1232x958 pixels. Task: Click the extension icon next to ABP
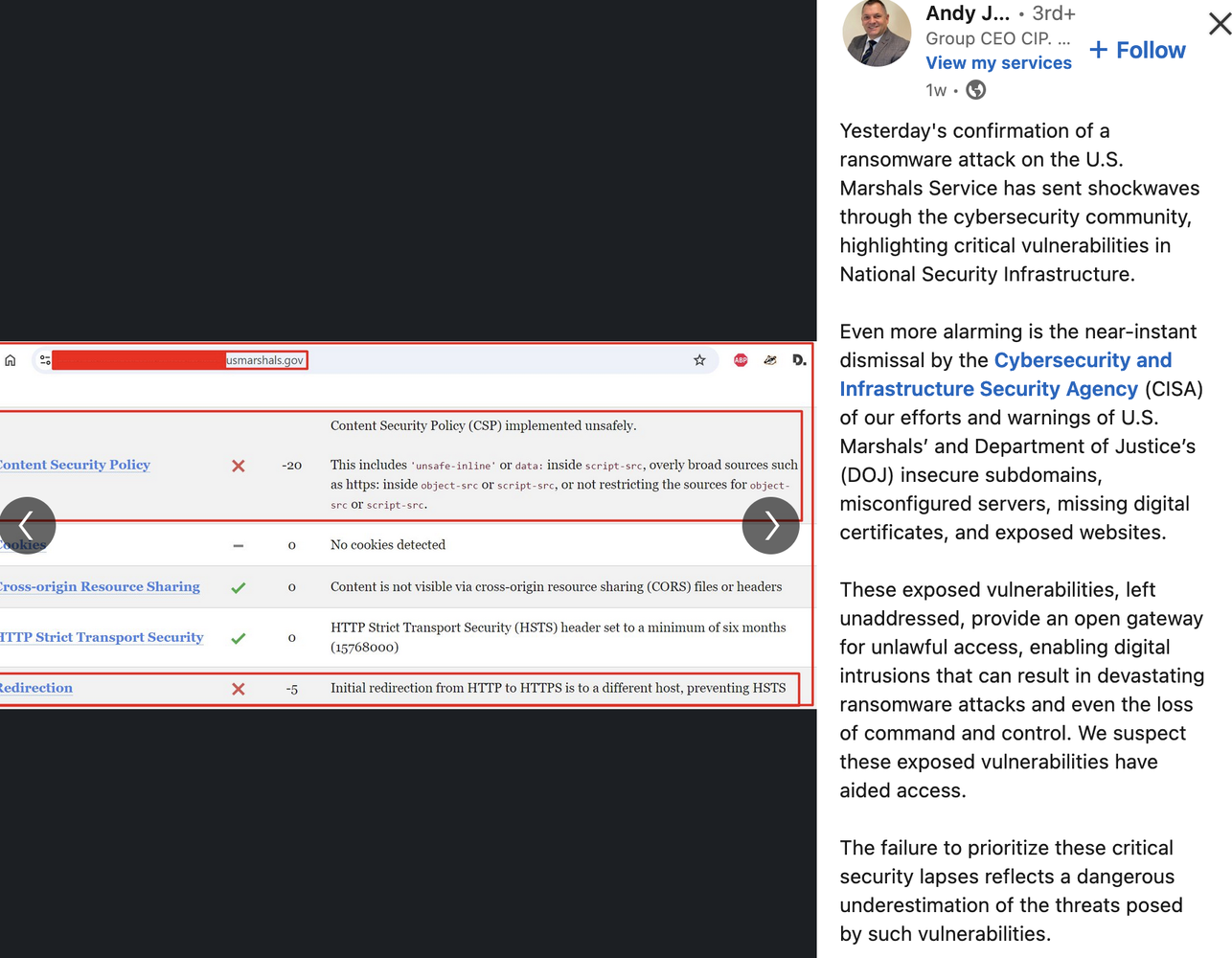(770, 360)
